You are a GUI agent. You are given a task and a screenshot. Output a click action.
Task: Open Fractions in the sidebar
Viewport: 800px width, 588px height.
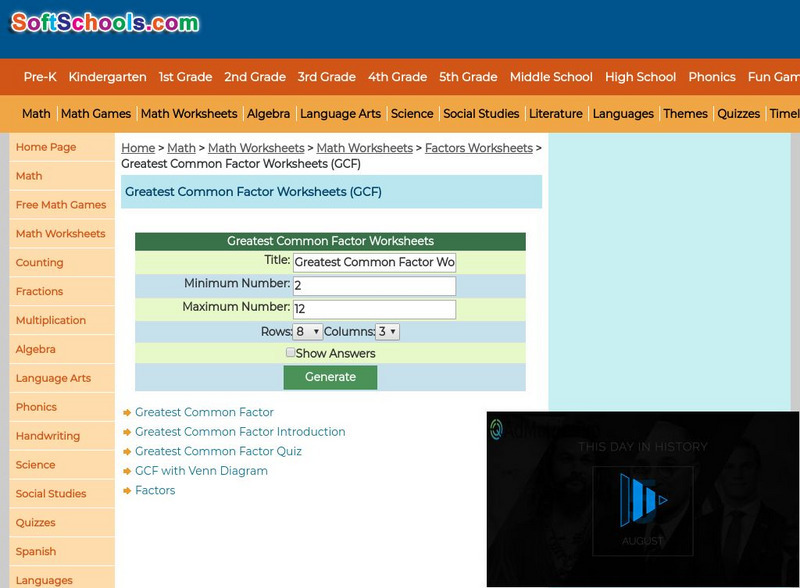pos(62,291)
